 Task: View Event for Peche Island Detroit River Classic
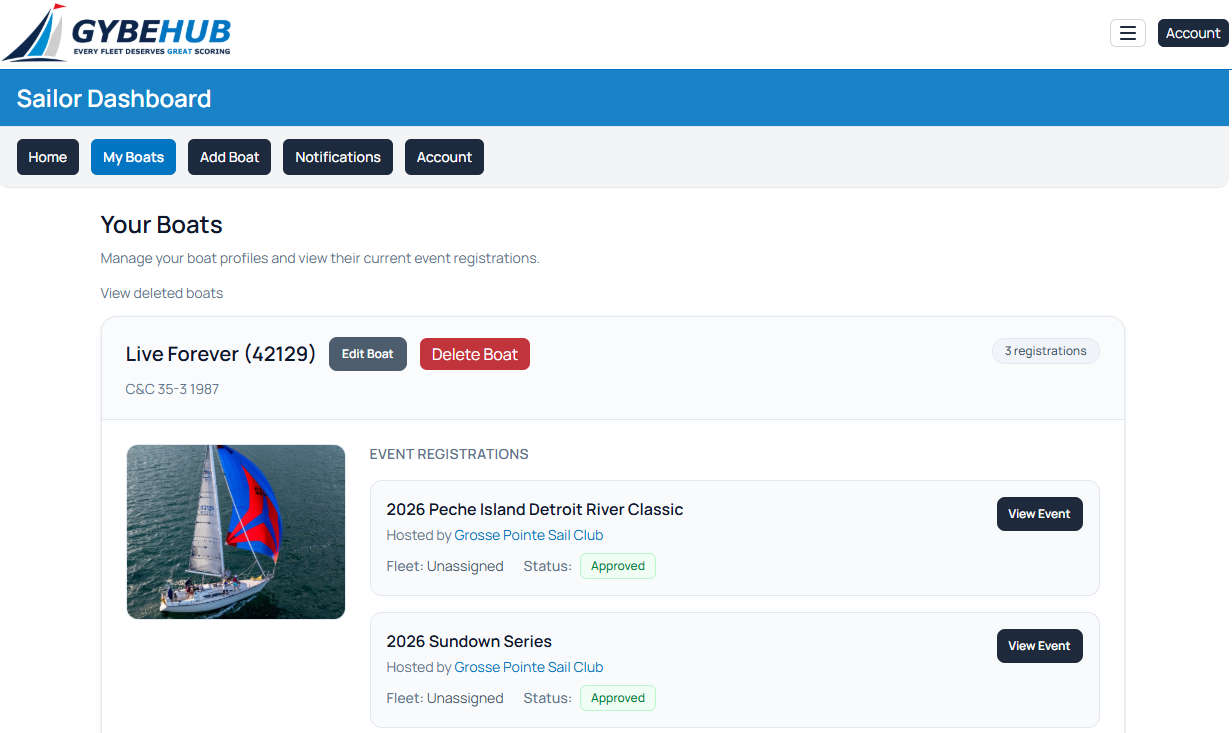(1040, 514)
